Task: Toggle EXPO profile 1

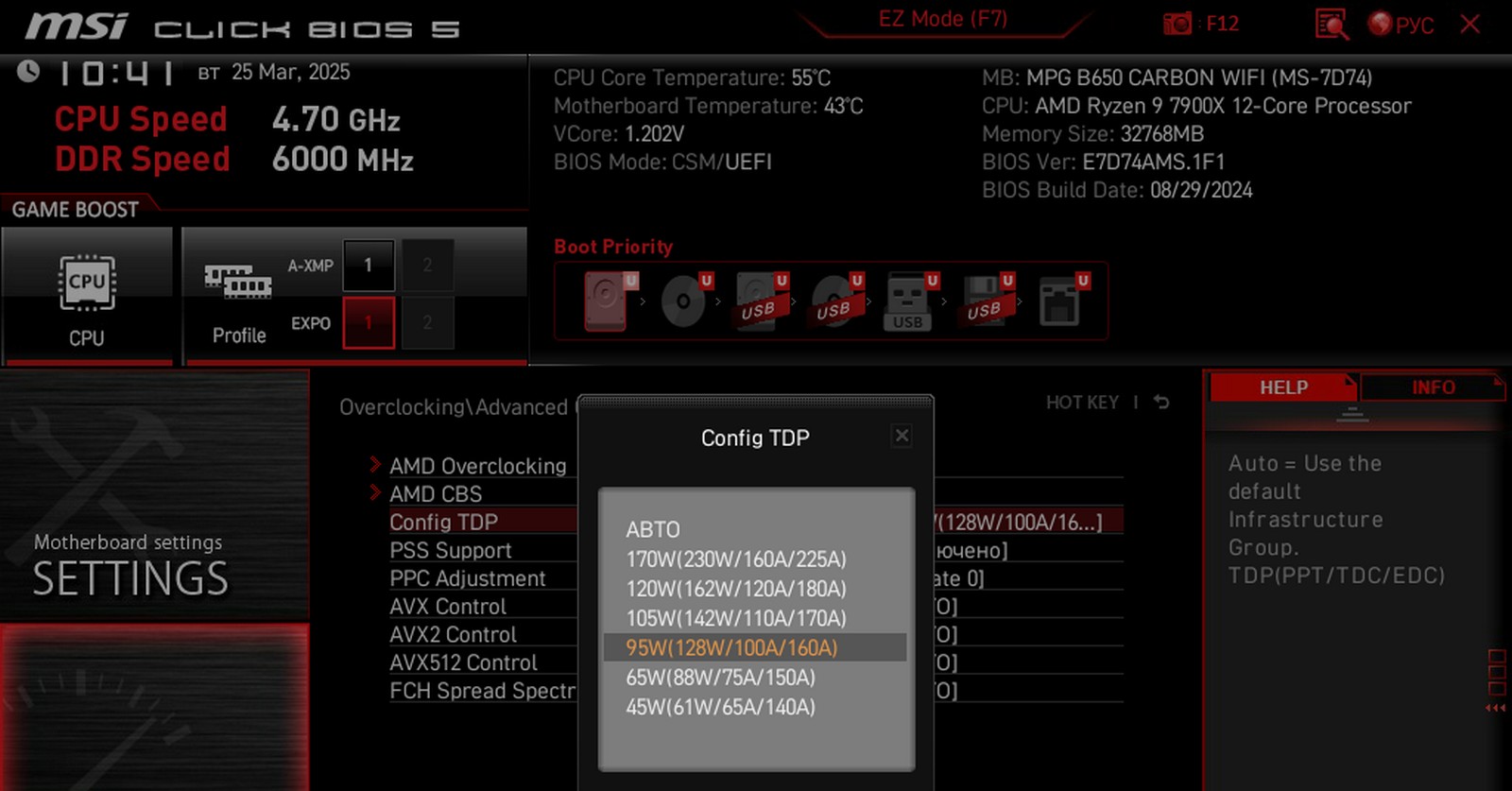Action: [369, 323]
